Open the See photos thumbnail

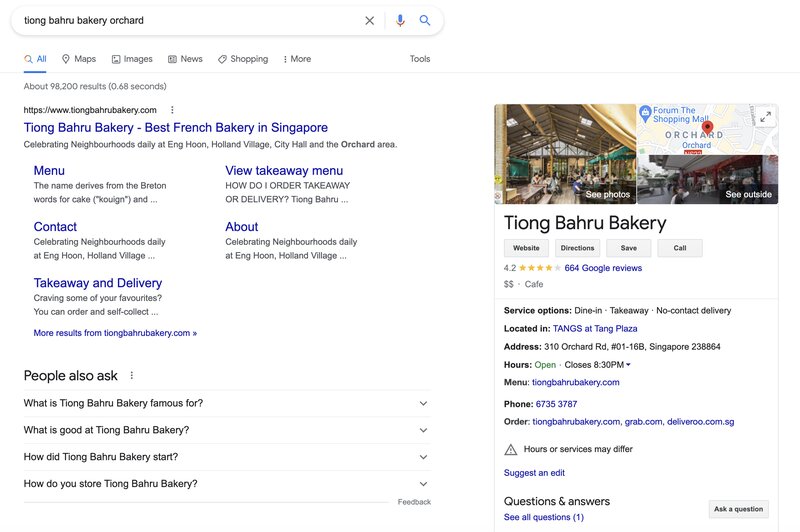(565, 154)
